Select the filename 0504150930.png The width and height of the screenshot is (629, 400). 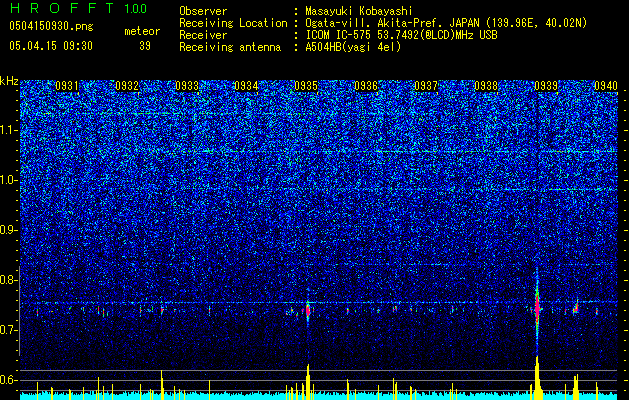51,26
